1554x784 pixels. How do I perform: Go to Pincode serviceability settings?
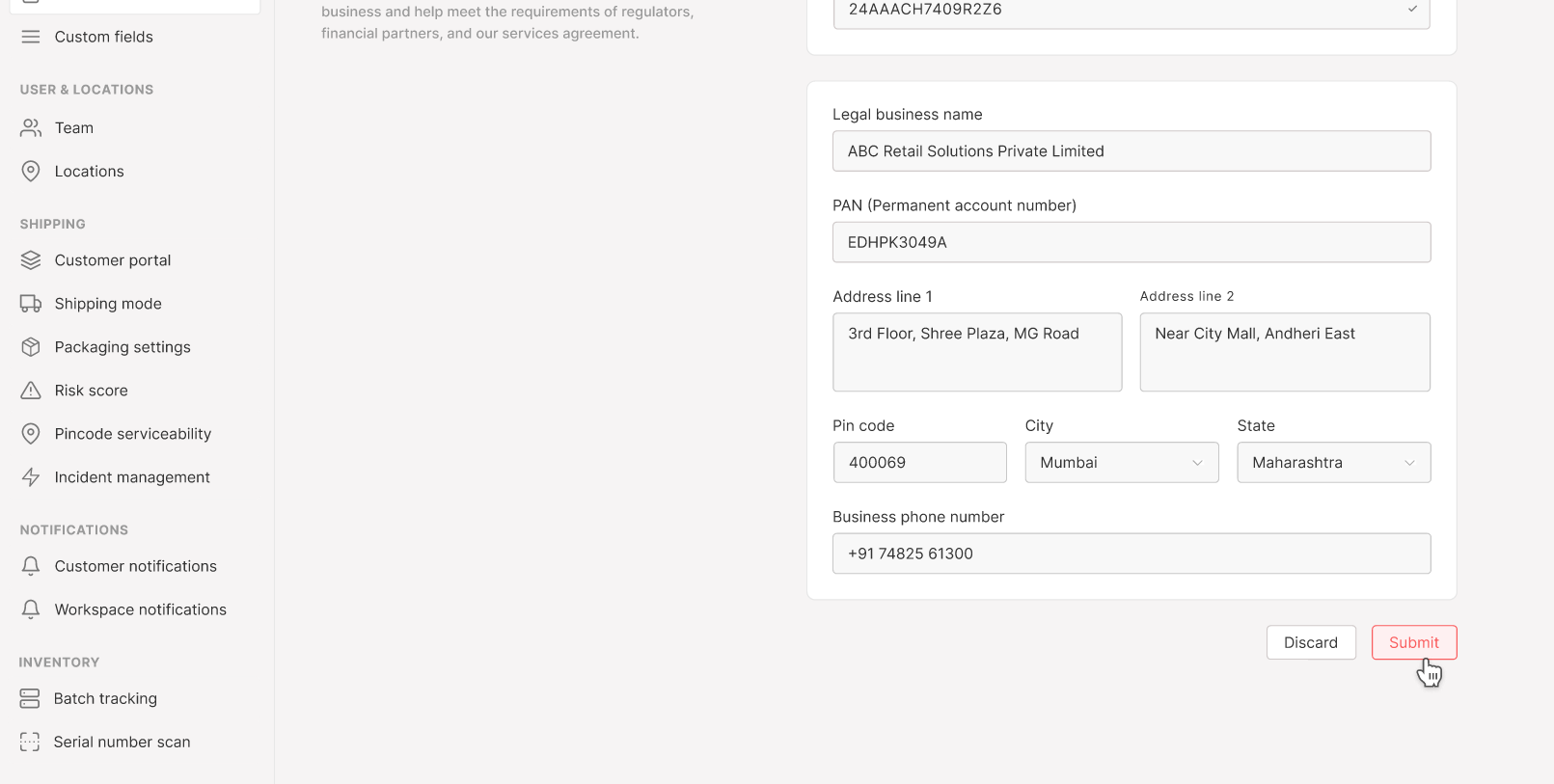[132, 434]
